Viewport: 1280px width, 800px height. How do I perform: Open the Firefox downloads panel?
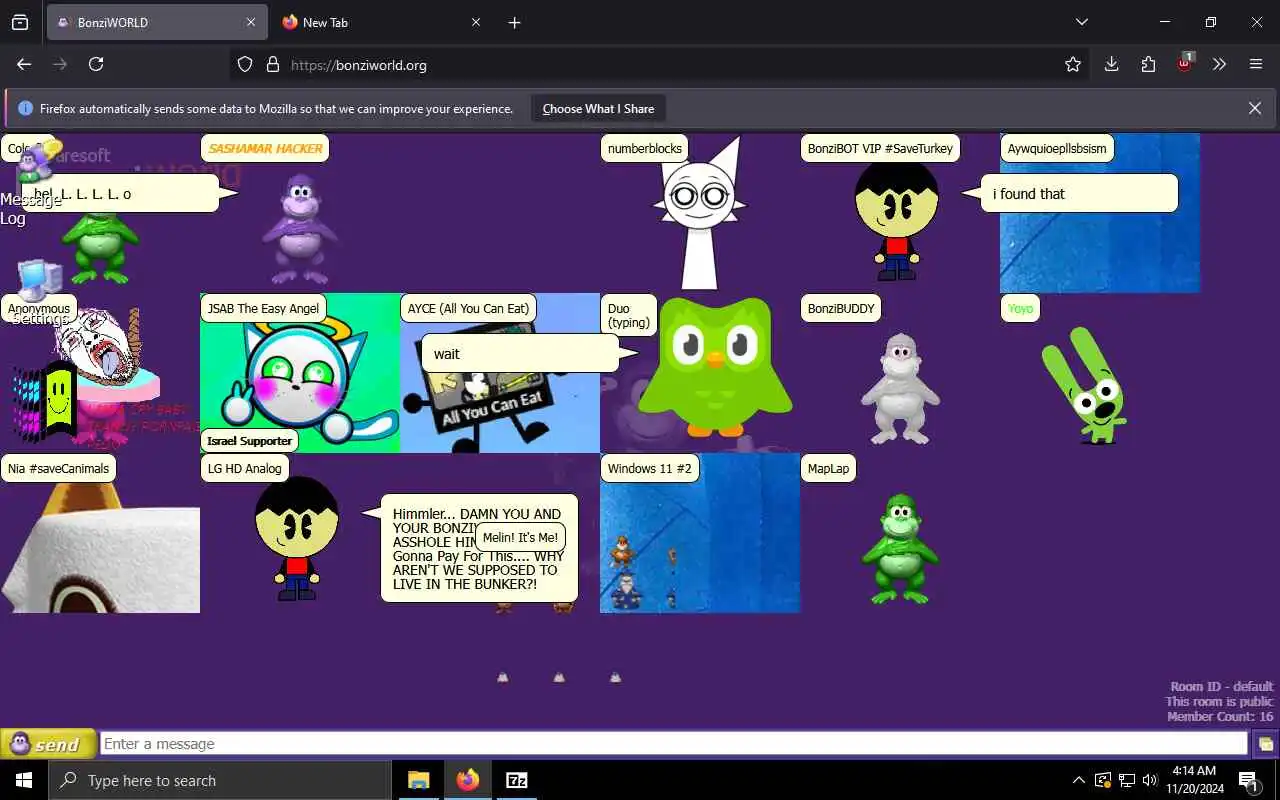pyautogui.click(x=1111, y=64)
